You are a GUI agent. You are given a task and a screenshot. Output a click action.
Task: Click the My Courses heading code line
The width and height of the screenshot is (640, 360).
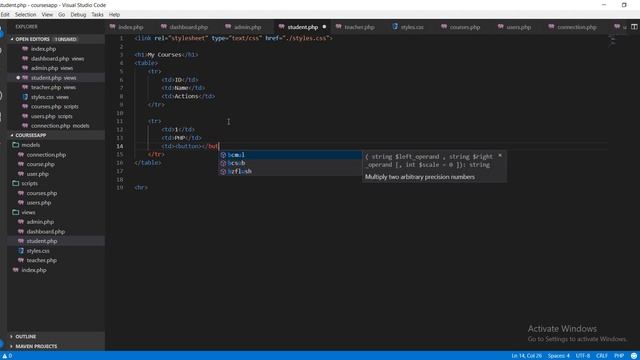tap(166, 55)
